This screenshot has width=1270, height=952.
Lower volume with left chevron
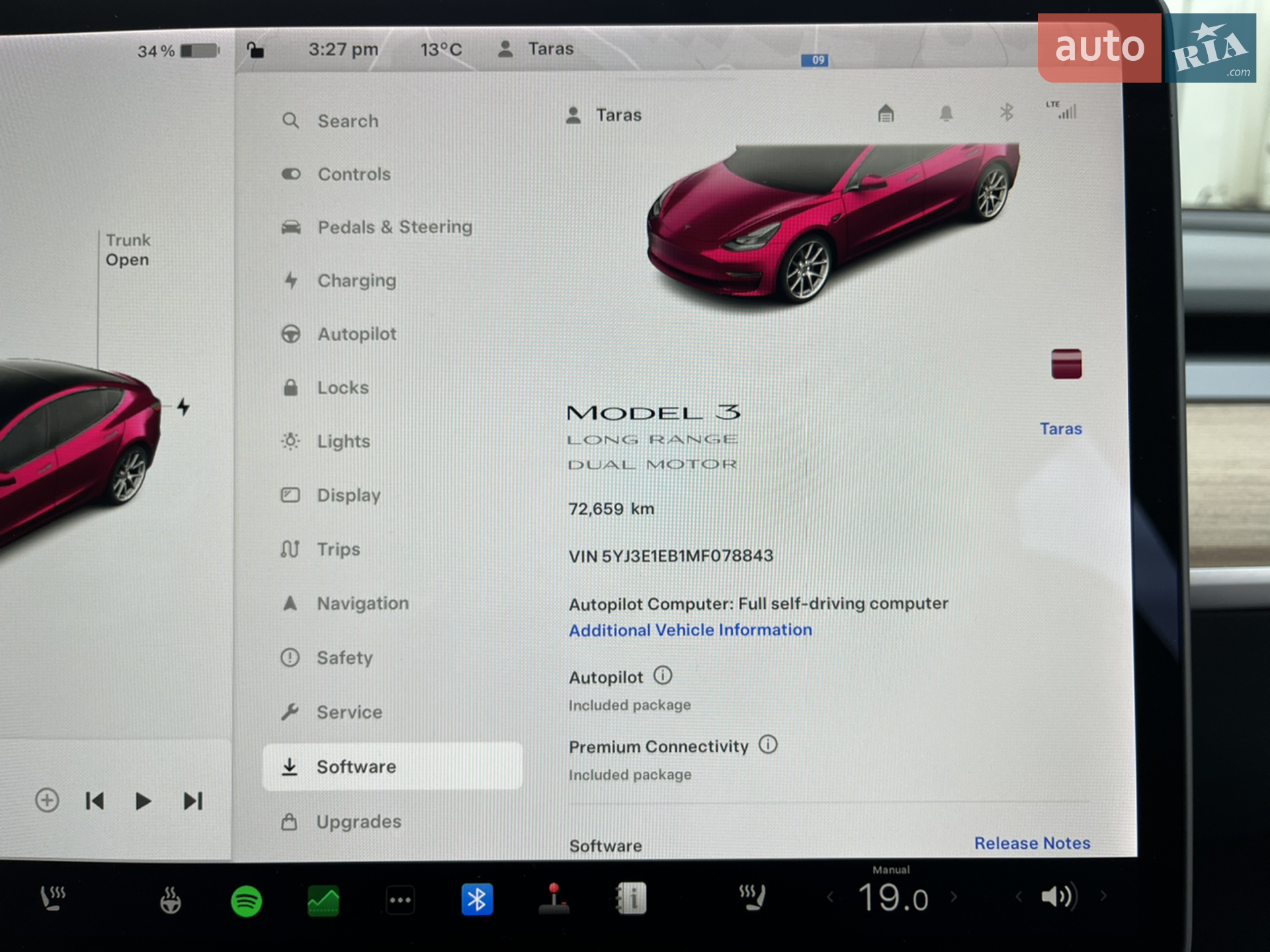pyautogui.click(x=1019, y=896)
